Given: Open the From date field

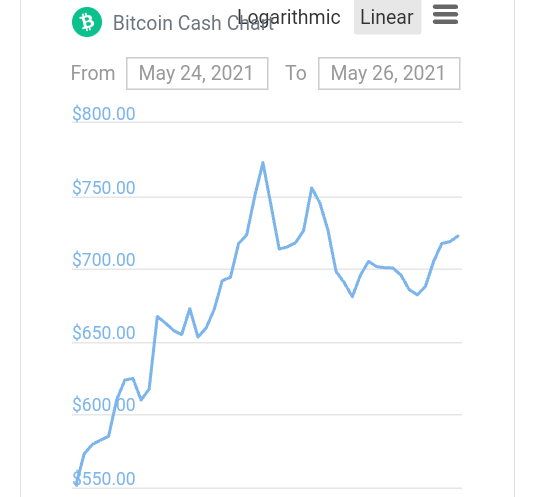Looking at the screenshot, I should [x=197, y=73].
